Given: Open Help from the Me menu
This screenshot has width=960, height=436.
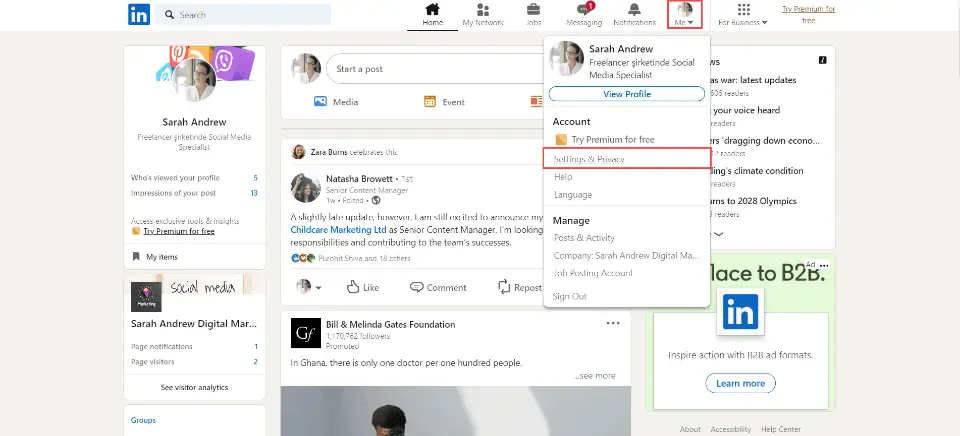Looking at the screenshot, I should tap(563, 177).
